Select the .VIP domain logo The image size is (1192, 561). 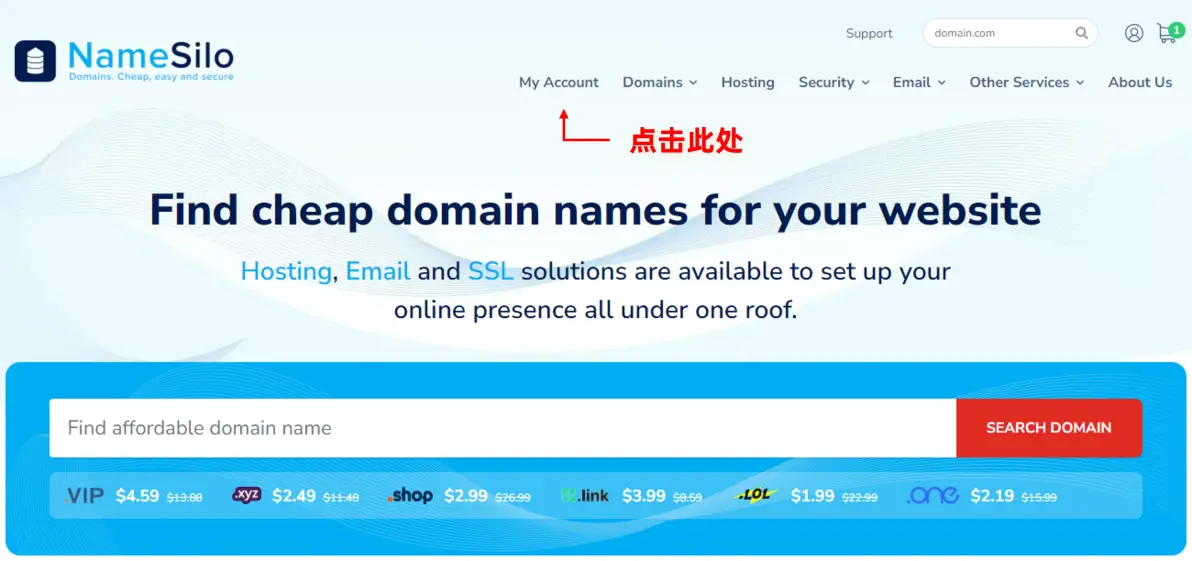[x=84, y=496]
